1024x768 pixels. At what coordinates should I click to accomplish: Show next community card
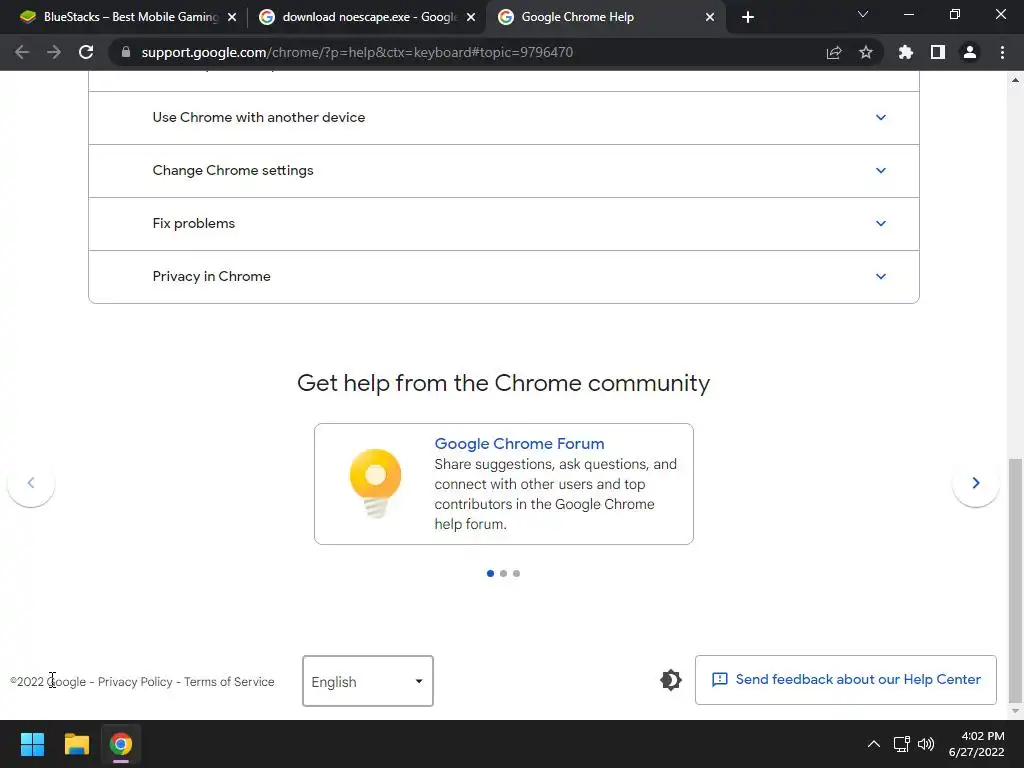[x=976, y=483]
